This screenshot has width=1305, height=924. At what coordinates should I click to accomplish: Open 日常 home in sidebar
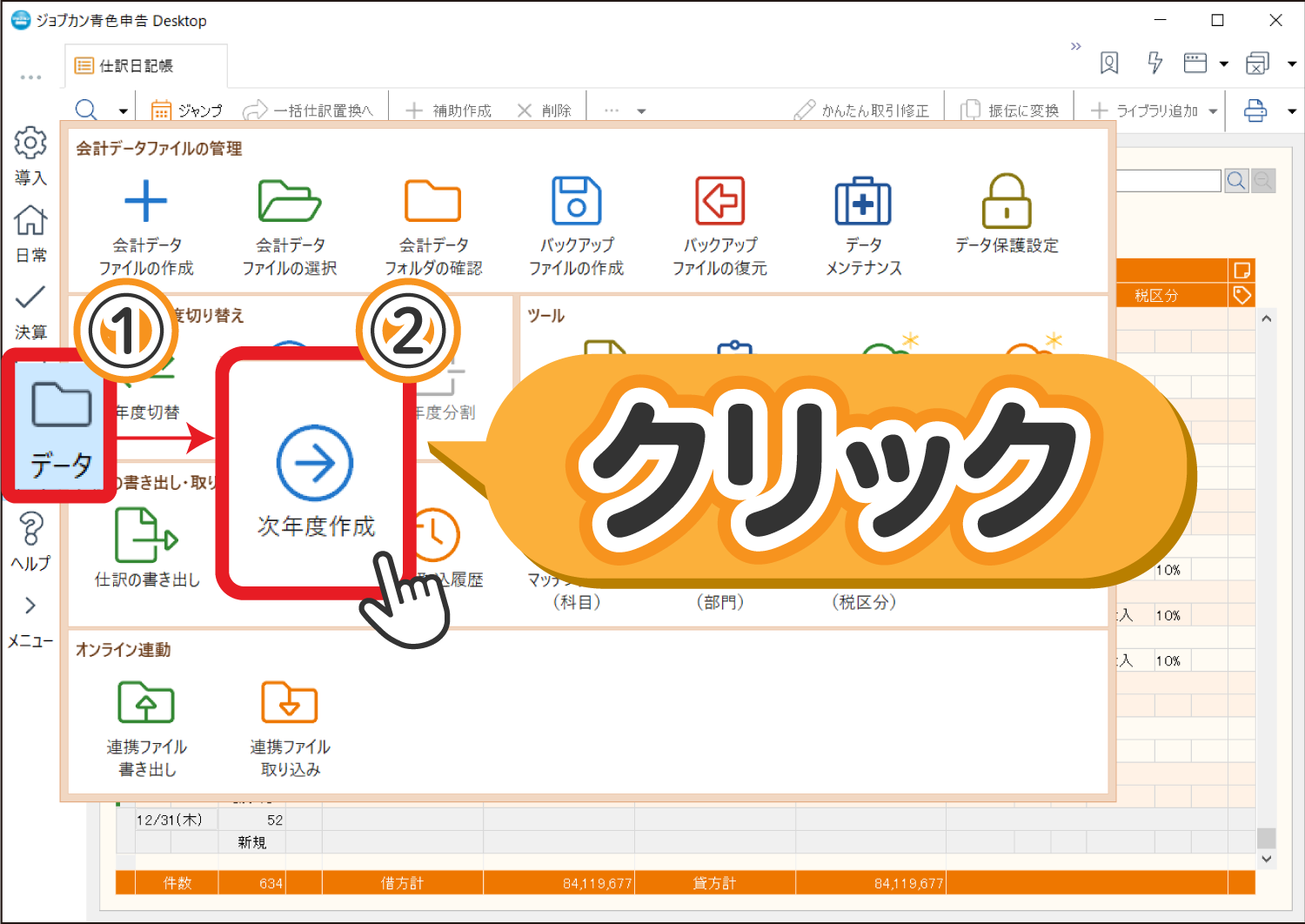click(30, 233)
